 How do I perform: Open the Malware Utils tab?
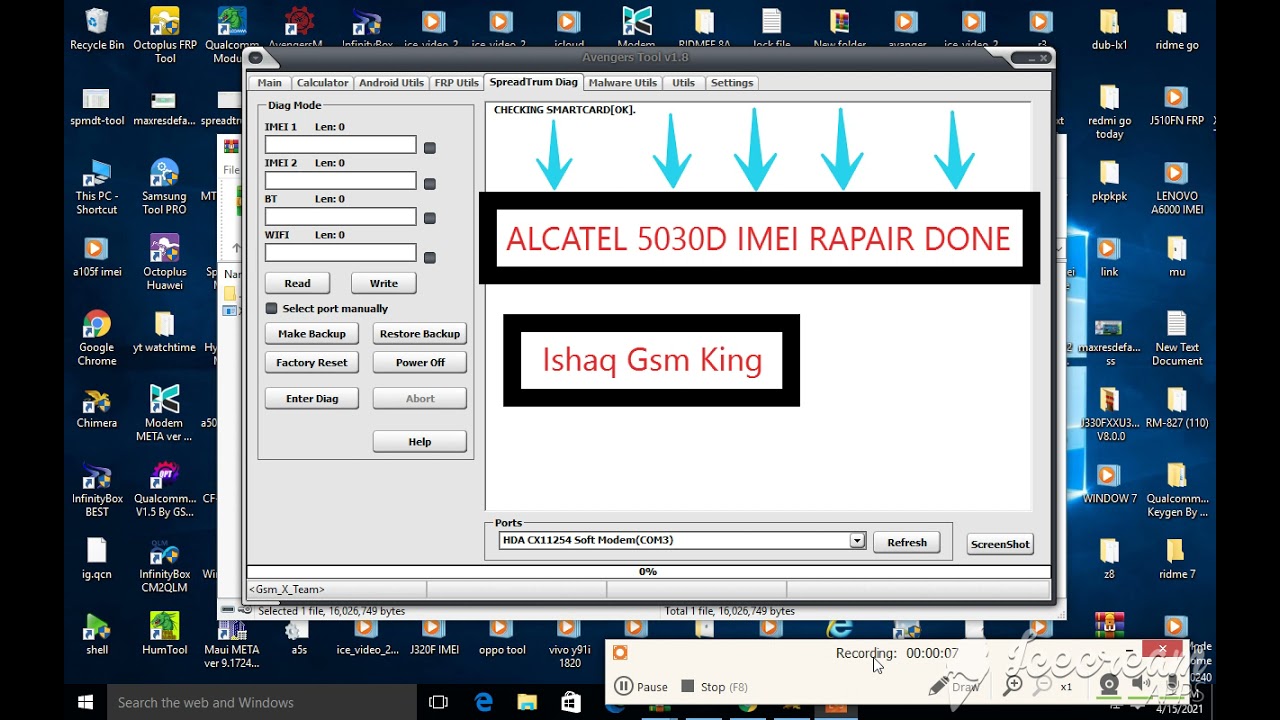click(x=623, y=83)
